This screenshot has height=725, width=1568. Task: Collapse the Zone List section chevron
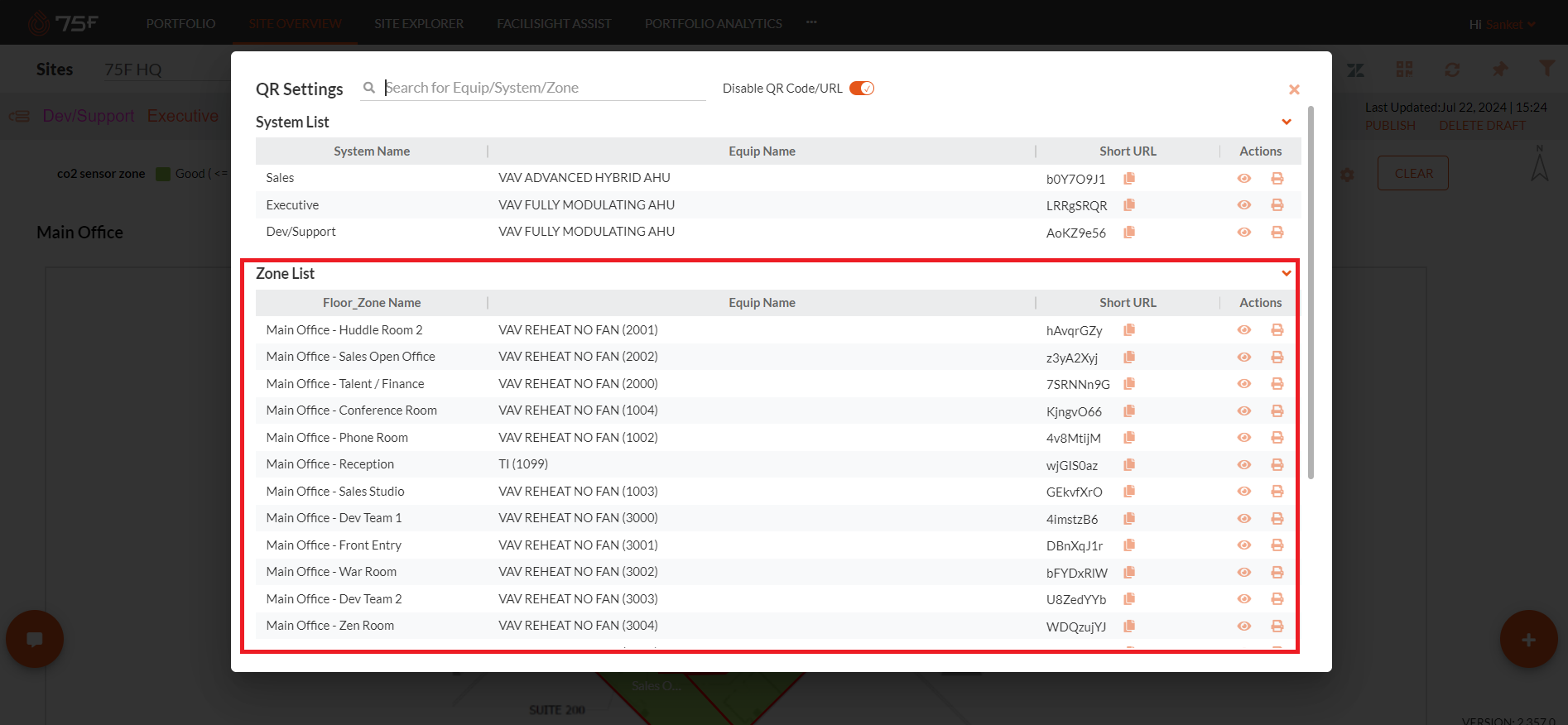tap(1287, 273)
